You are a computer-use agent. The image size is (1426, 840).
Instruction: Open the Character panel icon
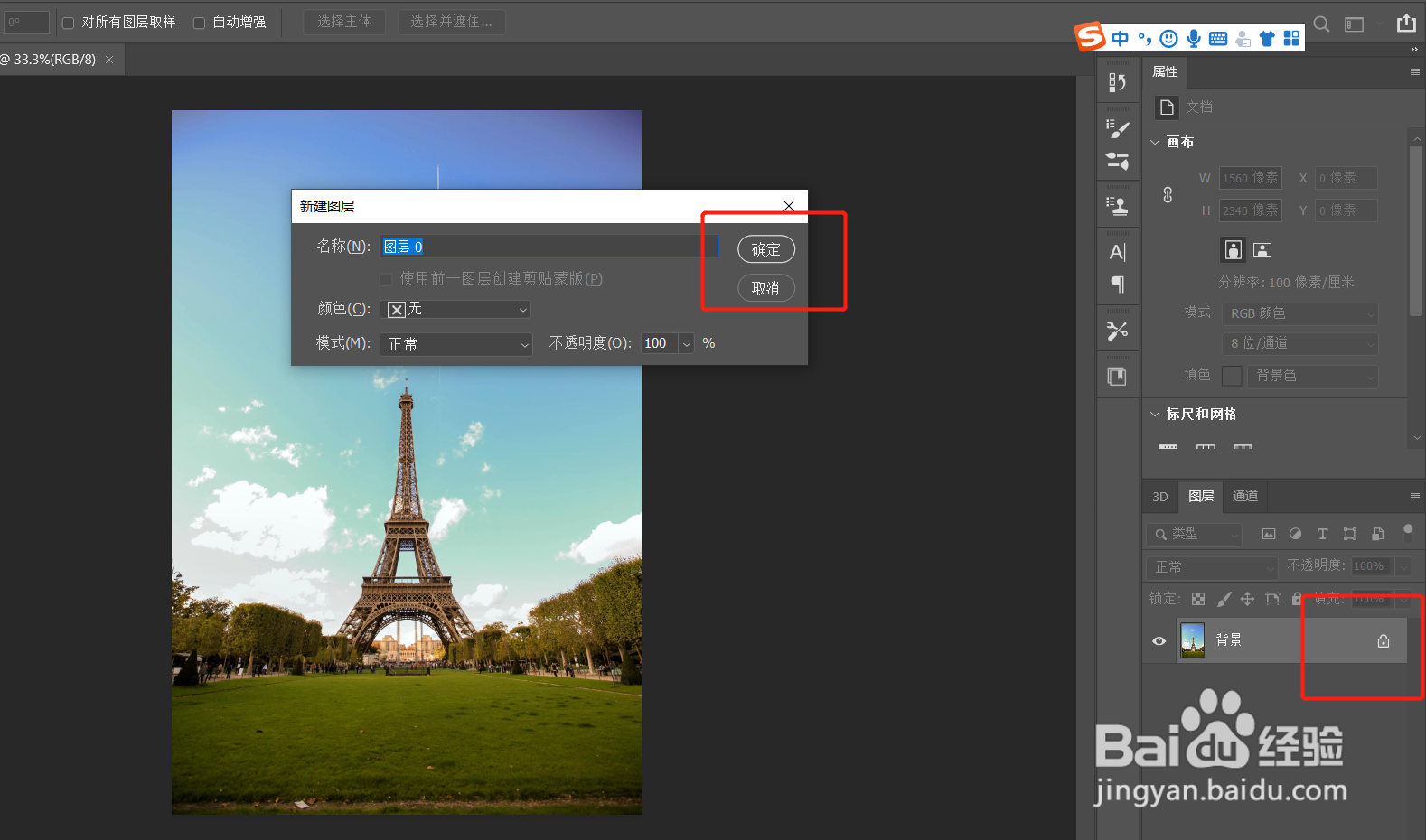(1118, 252)
